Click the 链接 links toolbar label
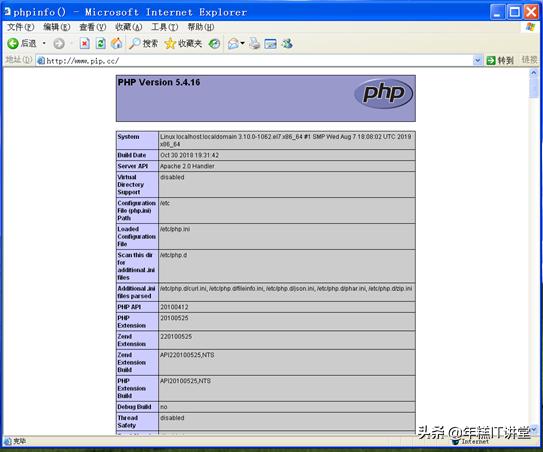543x452 pixels. coord(529,60)
